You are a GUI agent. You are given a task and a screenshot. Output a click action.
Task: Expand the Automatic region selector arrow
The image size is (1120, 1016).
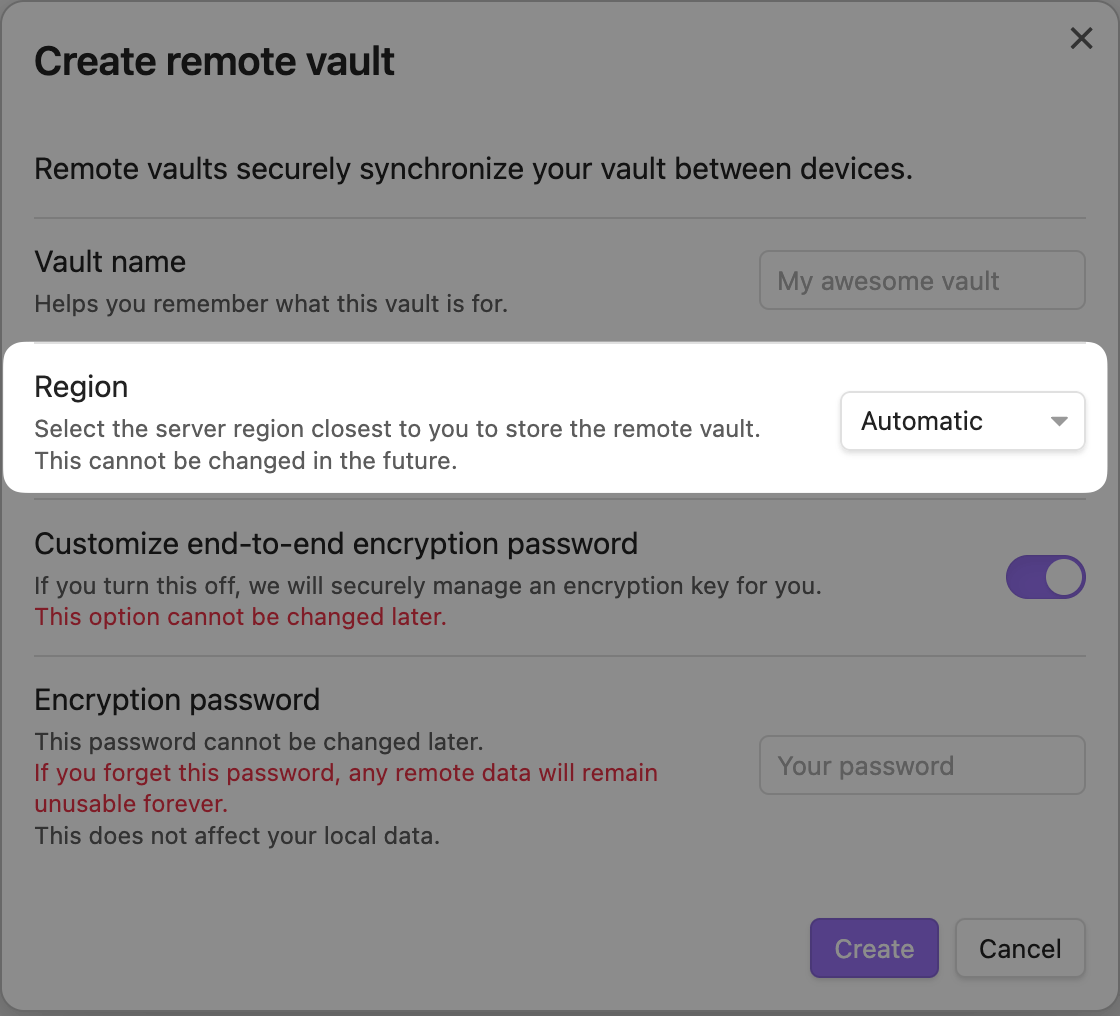(x=1058, y=421)
